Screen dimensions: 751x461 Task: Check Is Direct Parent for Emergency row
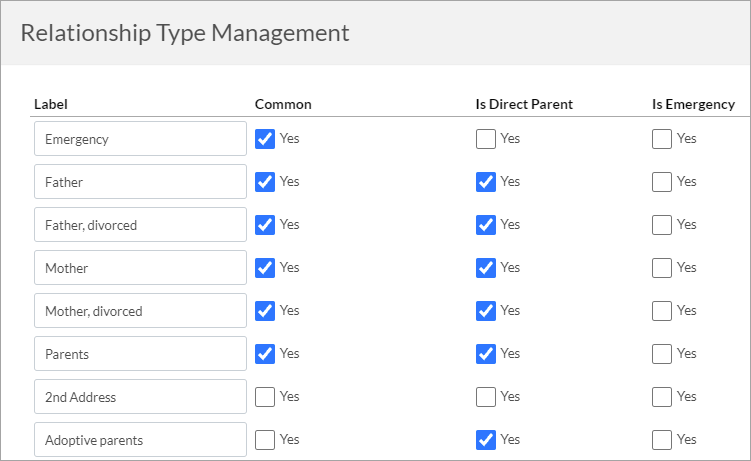pyautogui.click(x=486, y=139)
